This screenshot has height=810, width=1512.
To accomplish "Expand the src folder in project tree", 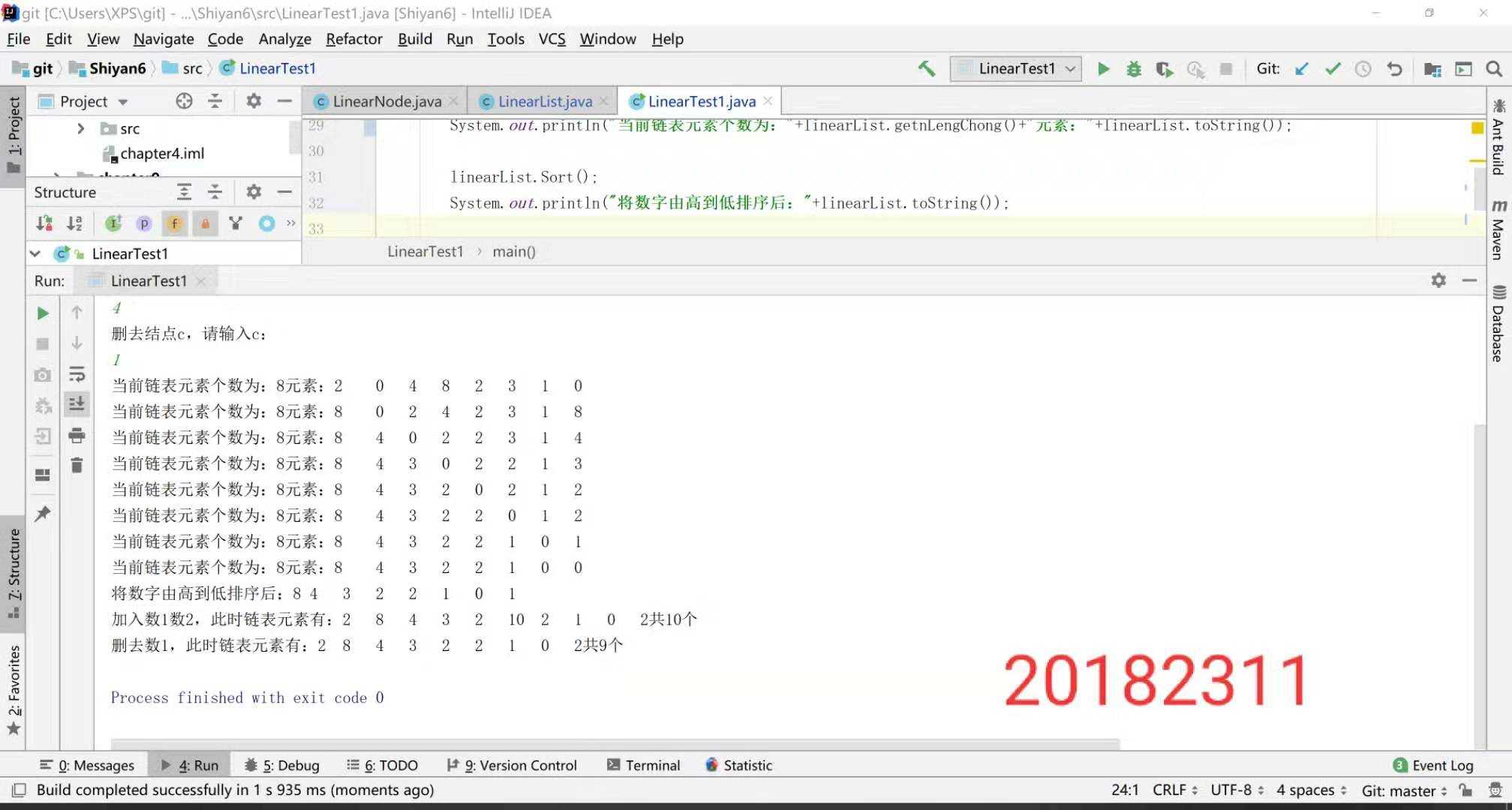I will pos(79,128).
